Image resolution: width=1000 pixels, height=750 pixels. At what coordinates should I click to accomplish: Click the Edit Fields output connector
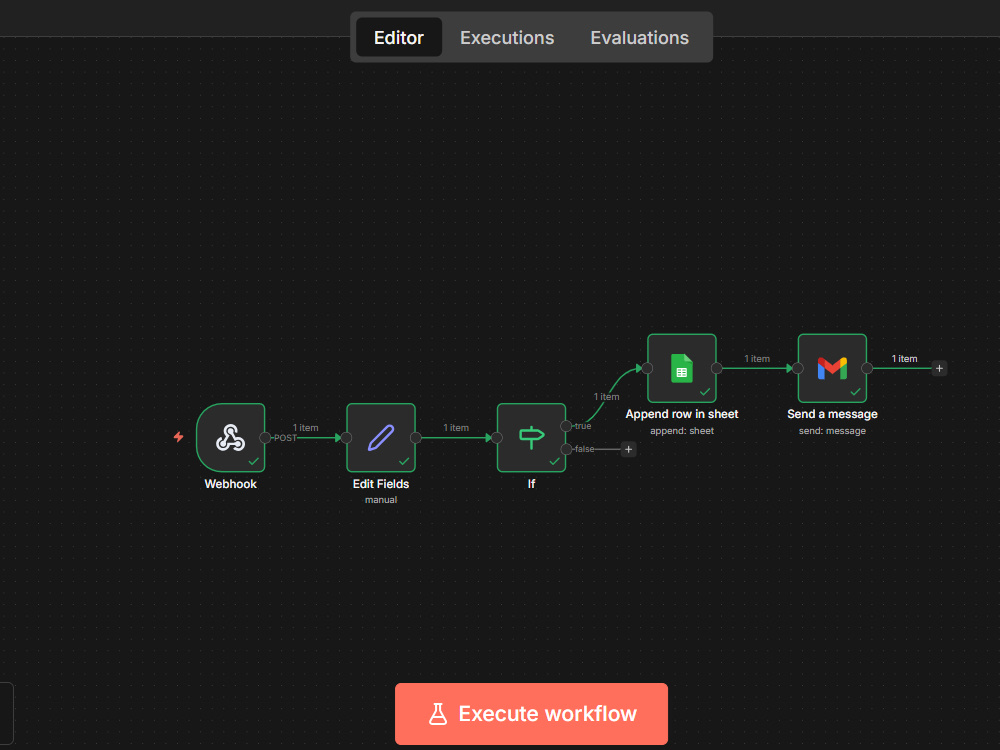tap(416, 438)
